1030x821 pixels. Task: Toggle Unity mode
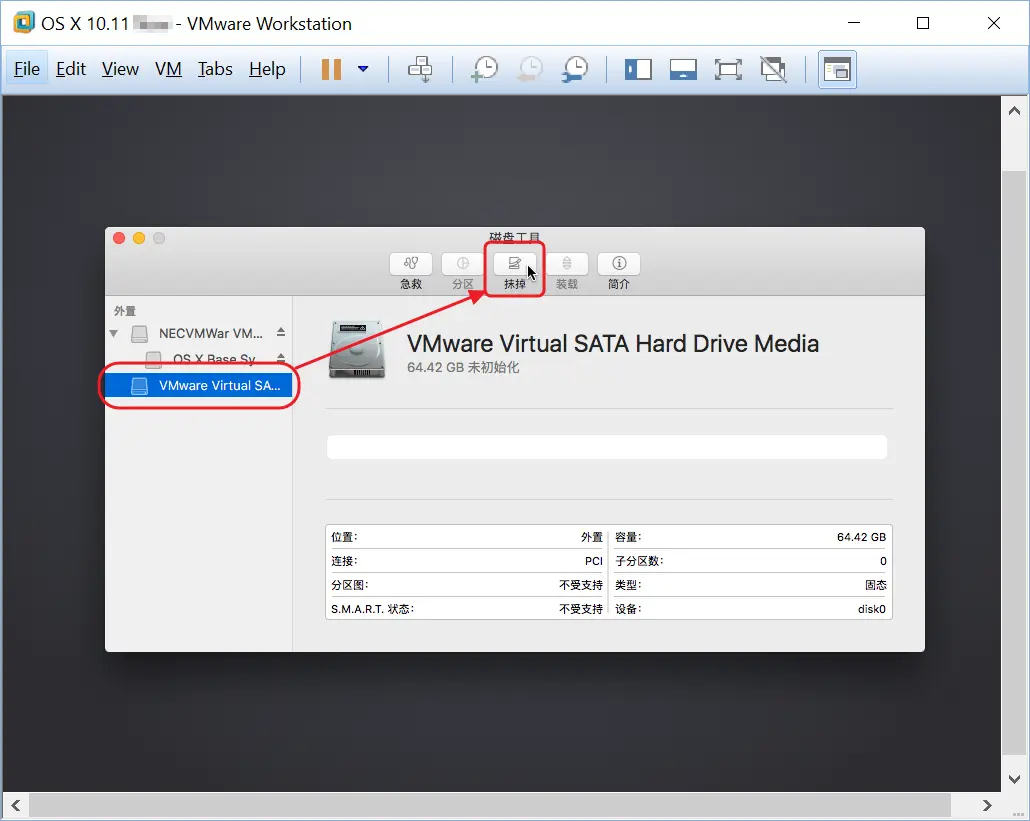[774, 69]
